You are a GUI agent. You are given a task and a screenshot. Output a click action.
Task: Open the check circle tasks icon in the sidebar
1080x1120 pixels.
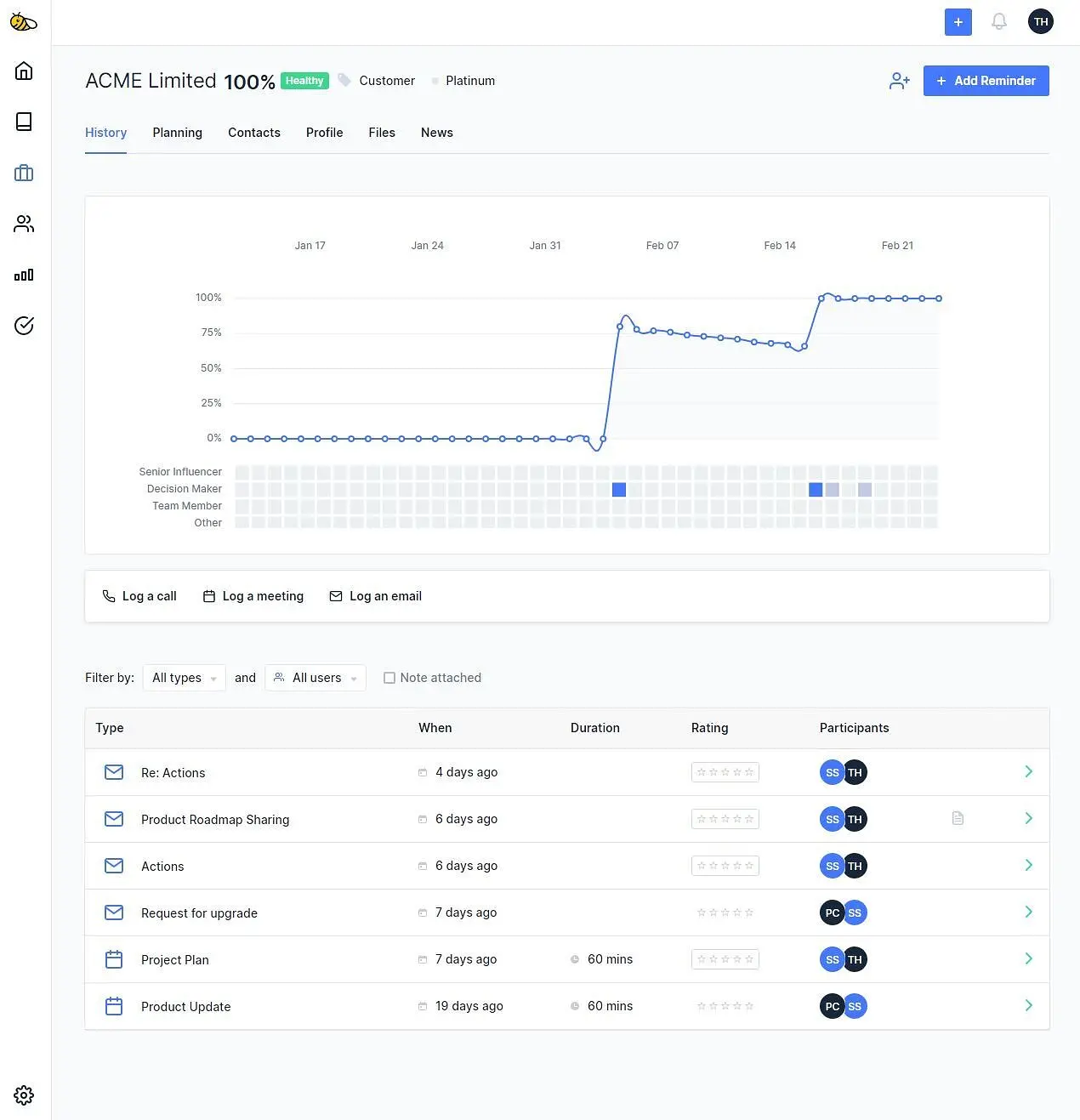tap(24, 326)
